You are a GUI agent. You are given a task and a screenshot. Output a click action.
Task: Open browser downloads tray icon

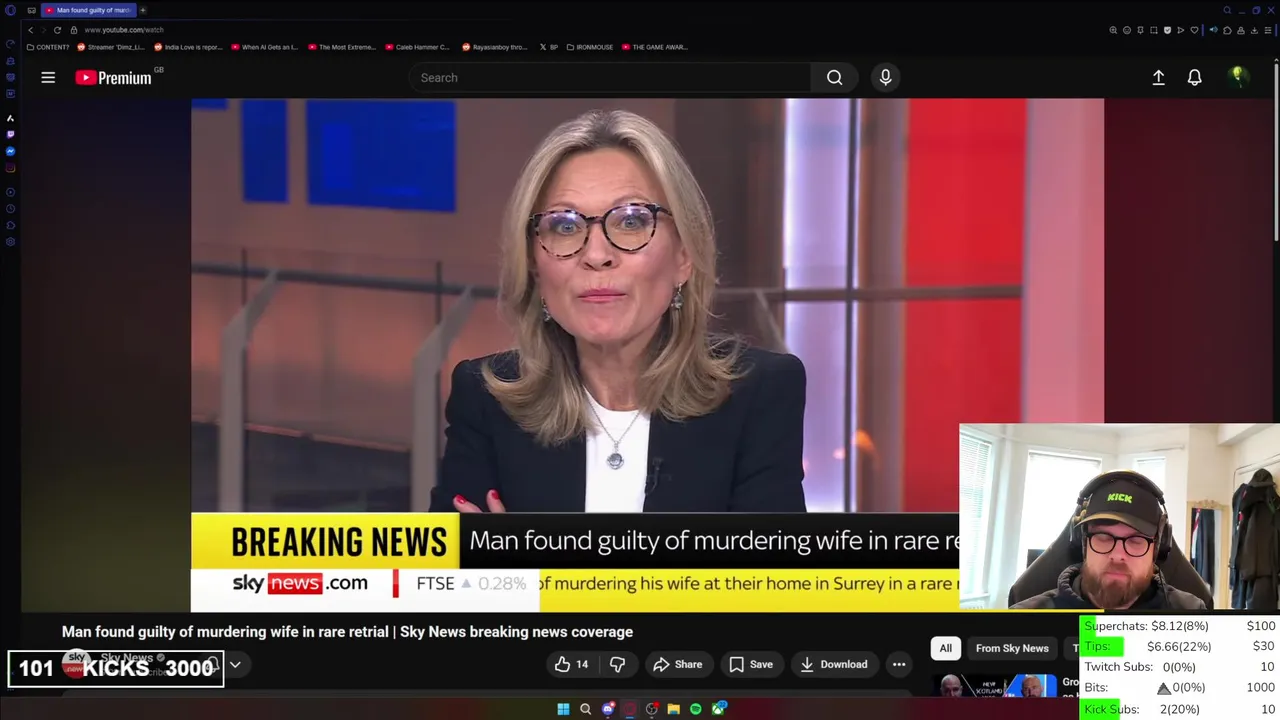coord(1254,30)
